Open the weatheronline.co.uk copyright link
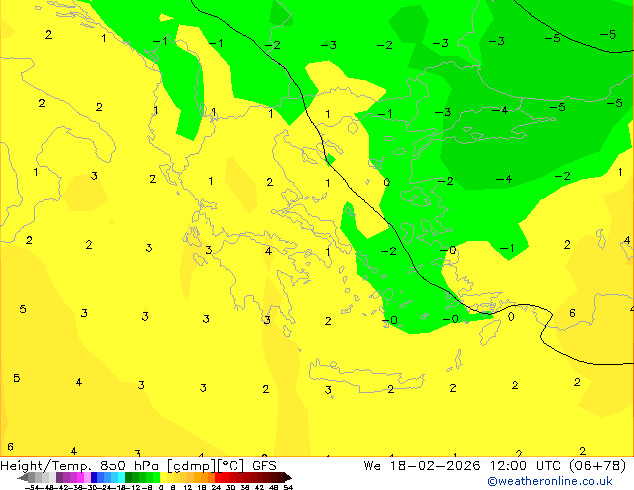The image size is (634, 490). tap(550, 481)
